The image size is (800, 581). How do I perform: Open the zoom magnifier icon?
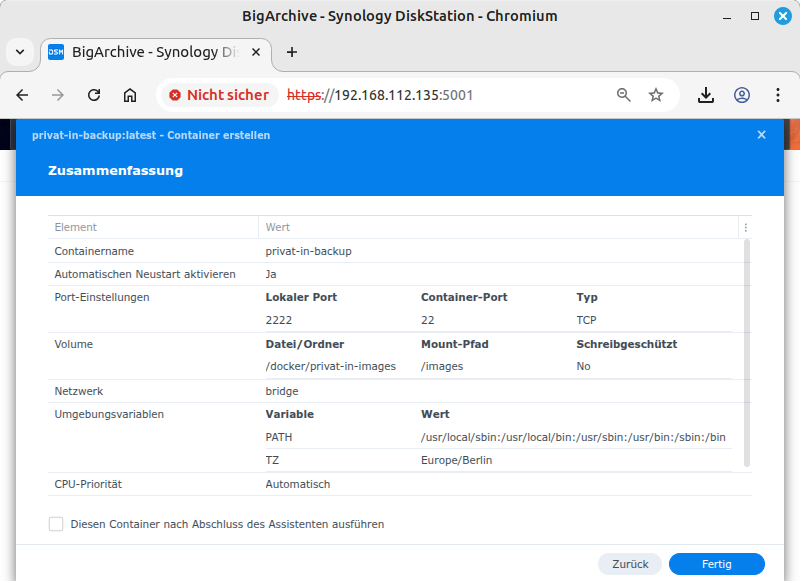click(624, 95)
